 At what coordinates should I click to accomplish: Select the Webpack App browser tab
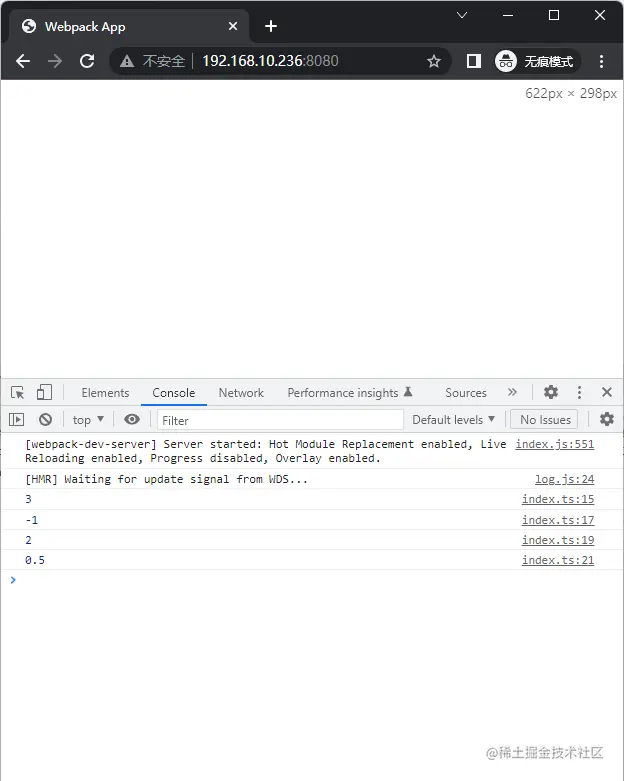click(x=129, y=26)
